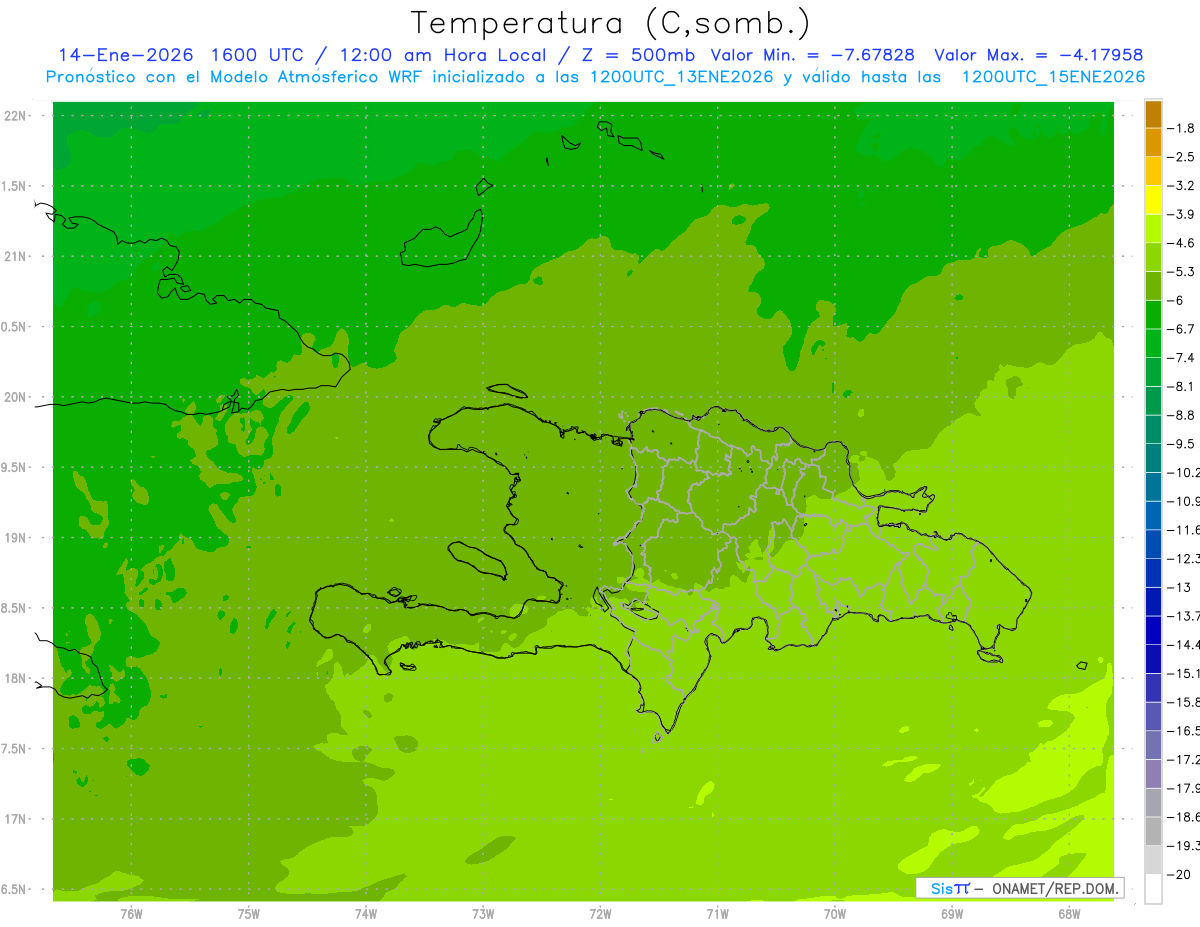
Task: Click the "74W" longitude label
Action: click(366, 914)
